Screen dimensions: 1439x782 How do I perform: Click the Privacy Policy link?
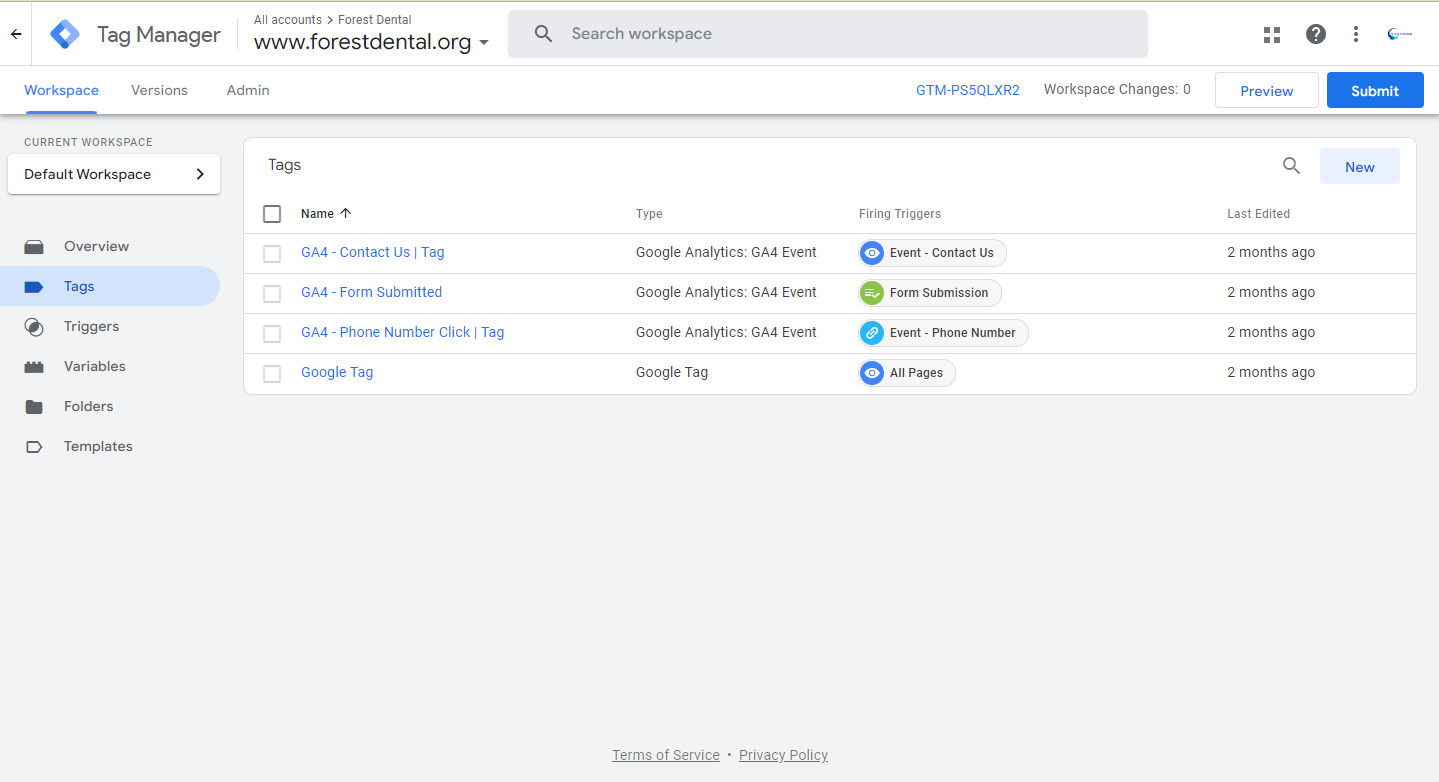(783, 755)
